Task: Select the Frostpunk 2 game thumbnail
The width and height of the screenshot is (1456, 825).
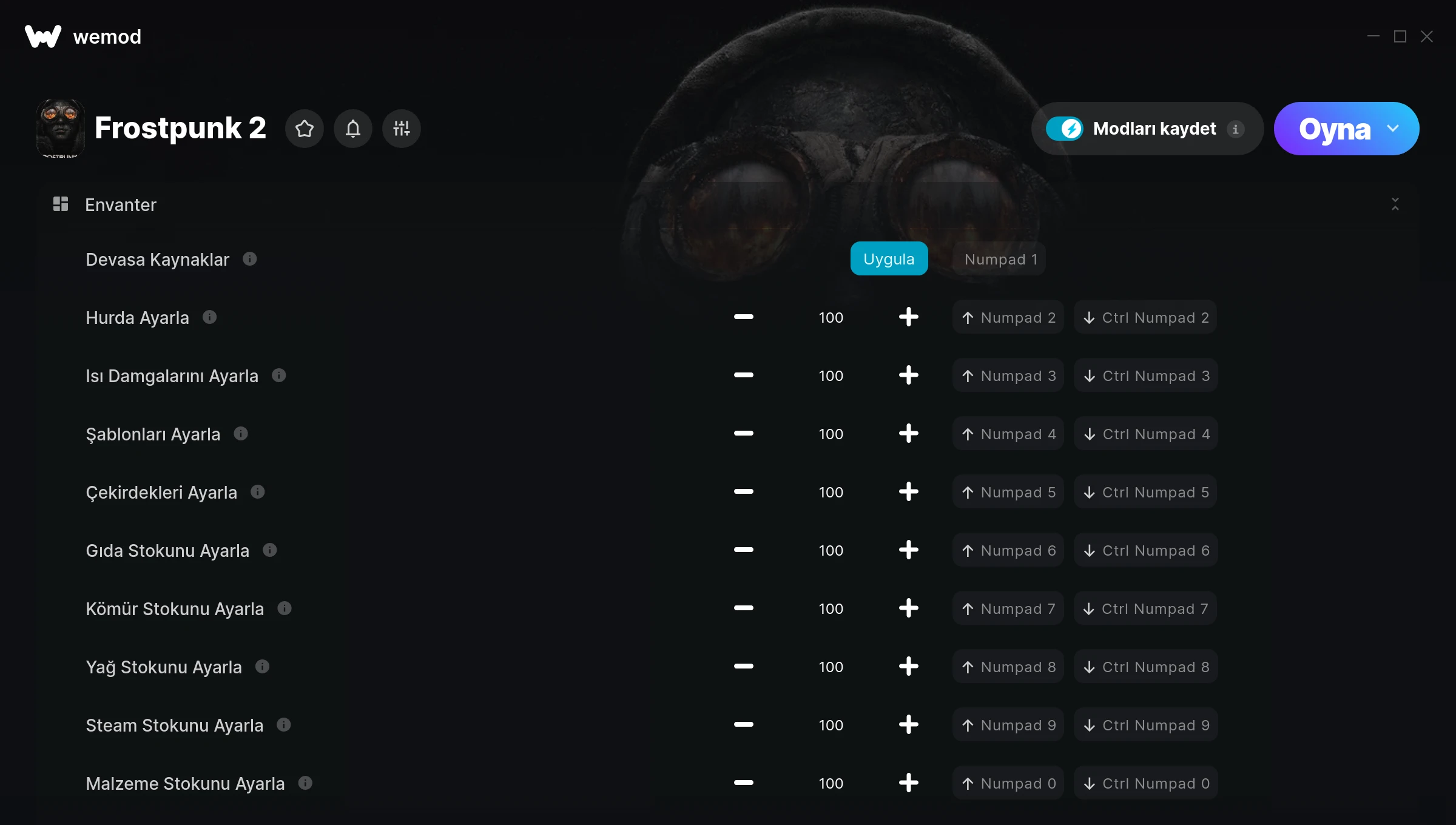Action: coord(61,128)
